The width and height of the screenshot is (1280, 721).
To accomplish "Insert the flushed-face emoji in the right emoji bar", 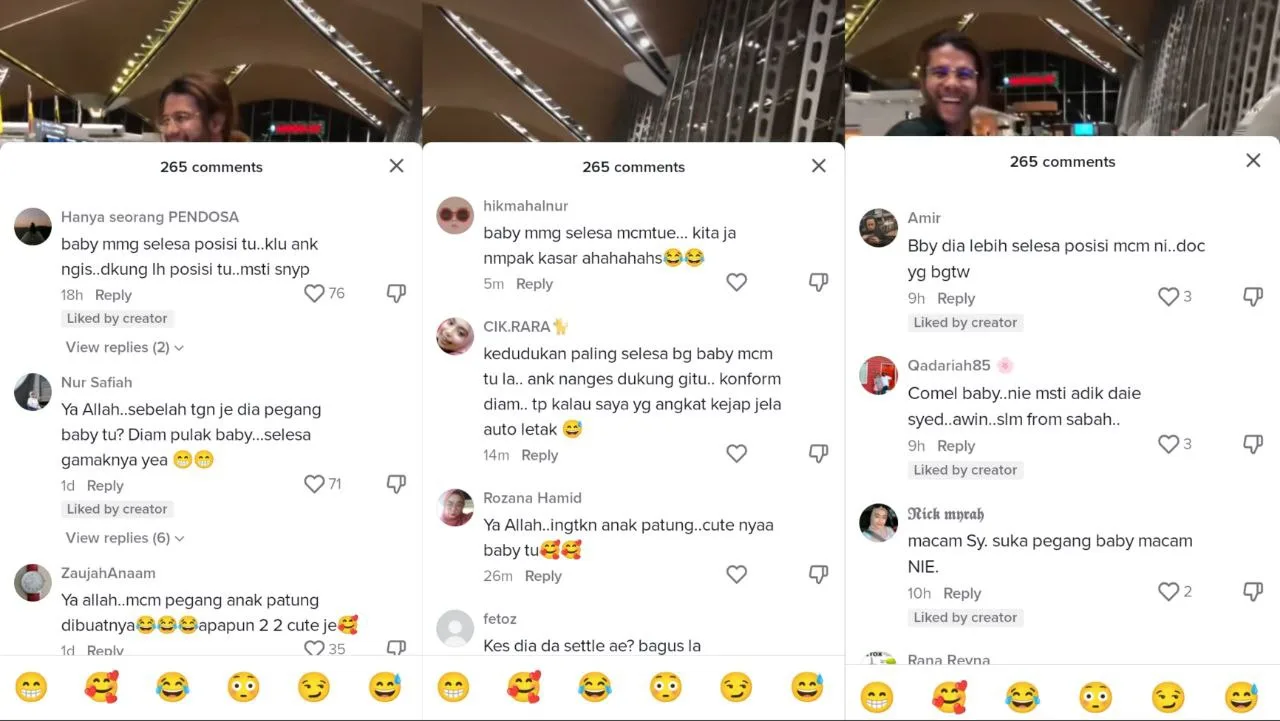I will click(1095, 697).
